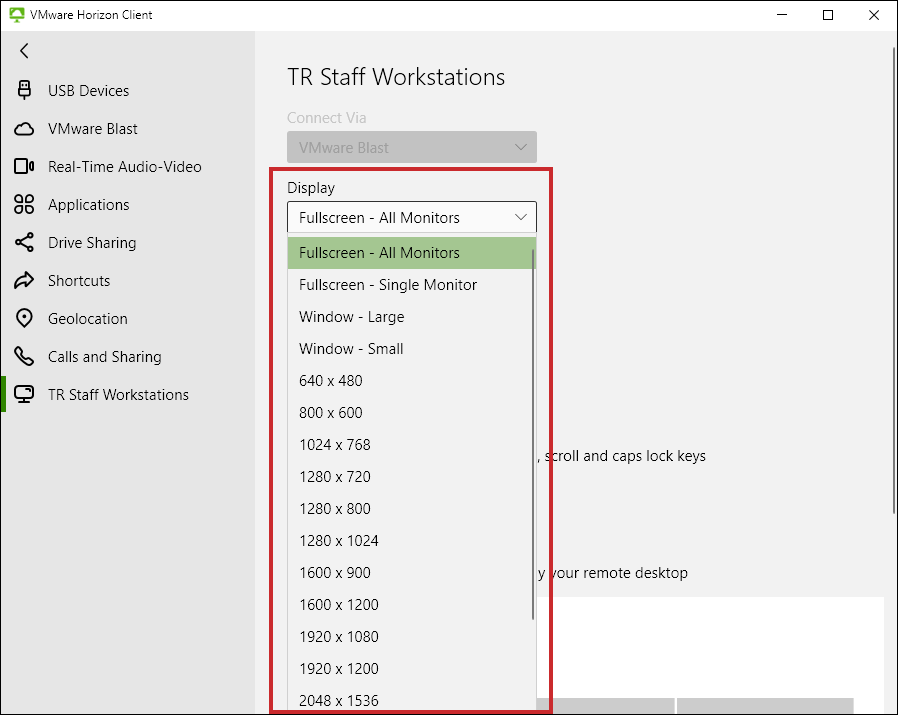The height and width of the screenshot is (715, 898).
Task: Set display to 2048 x 1536
Action: 410,700
